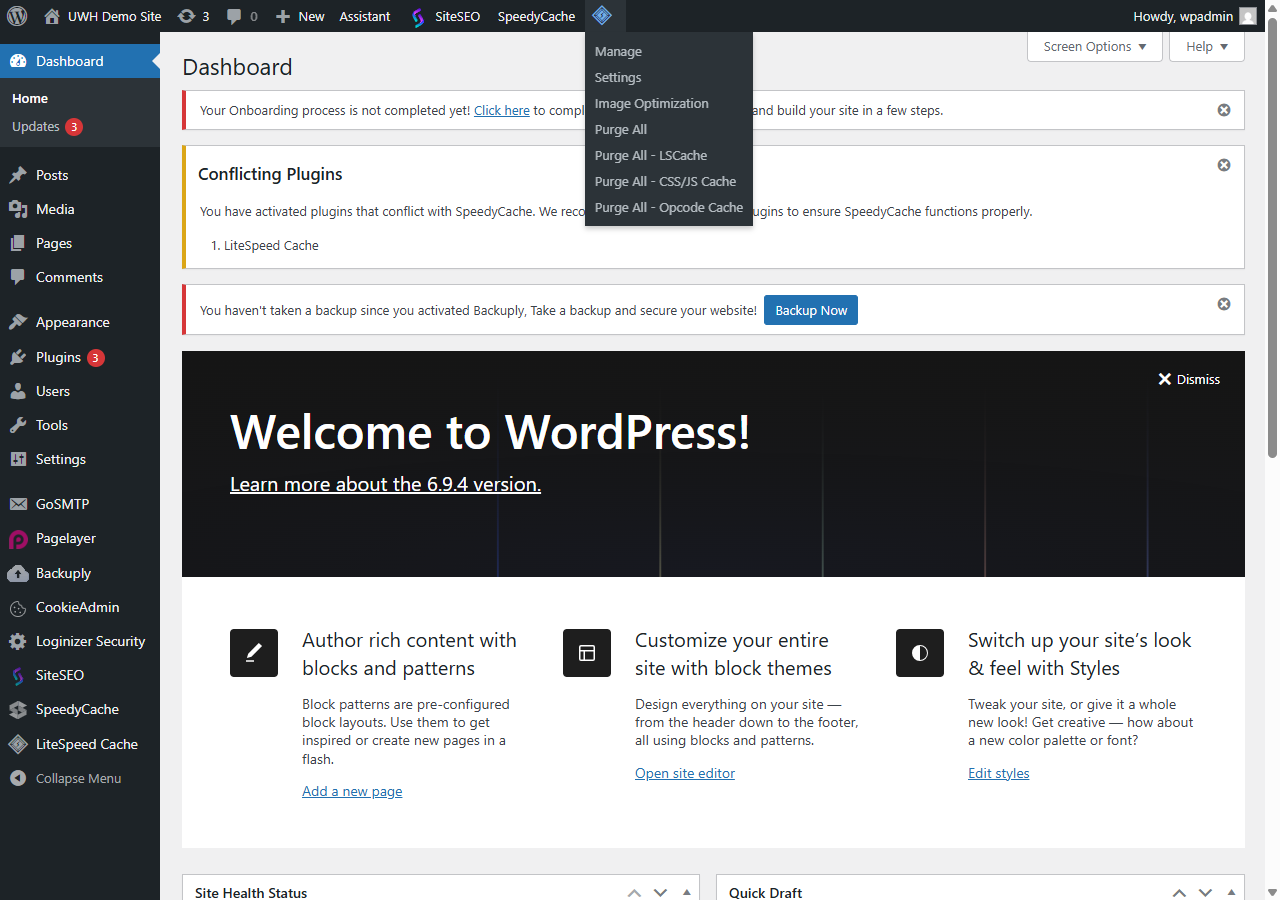
Task: Dismiss the Backuply backup notice
Action: pyautogui.click(x=1224, y=304)
